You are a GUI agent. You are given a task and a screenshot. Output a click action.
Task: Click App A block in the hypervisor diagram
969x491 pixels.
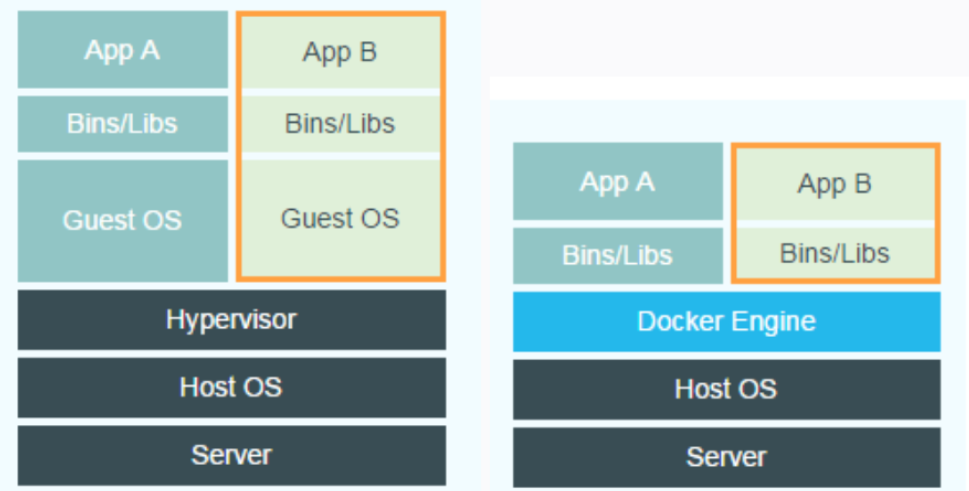click(x=122, y=50)
